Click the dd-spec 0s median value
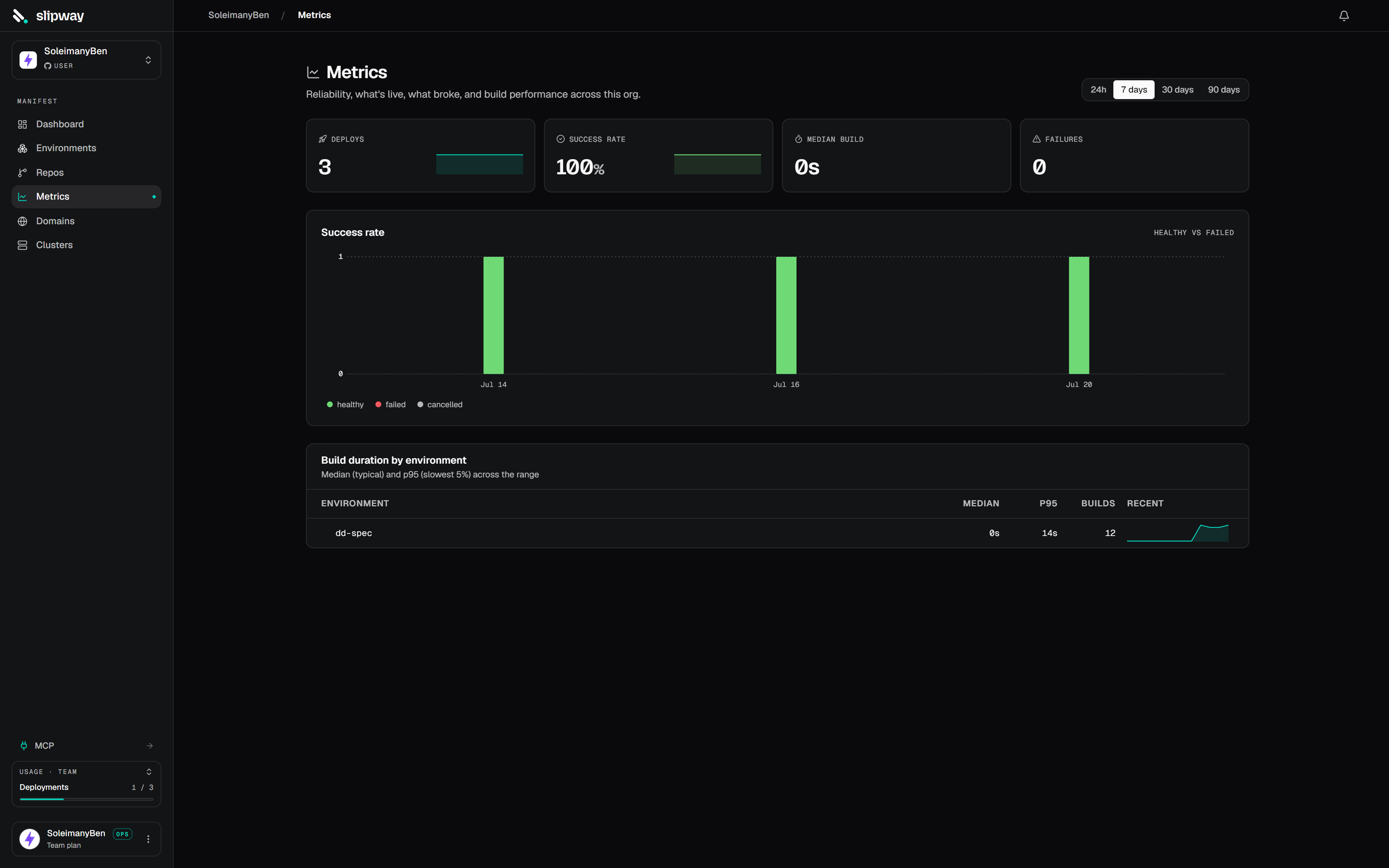1389x868 pixels. click(x=994, y=533)
